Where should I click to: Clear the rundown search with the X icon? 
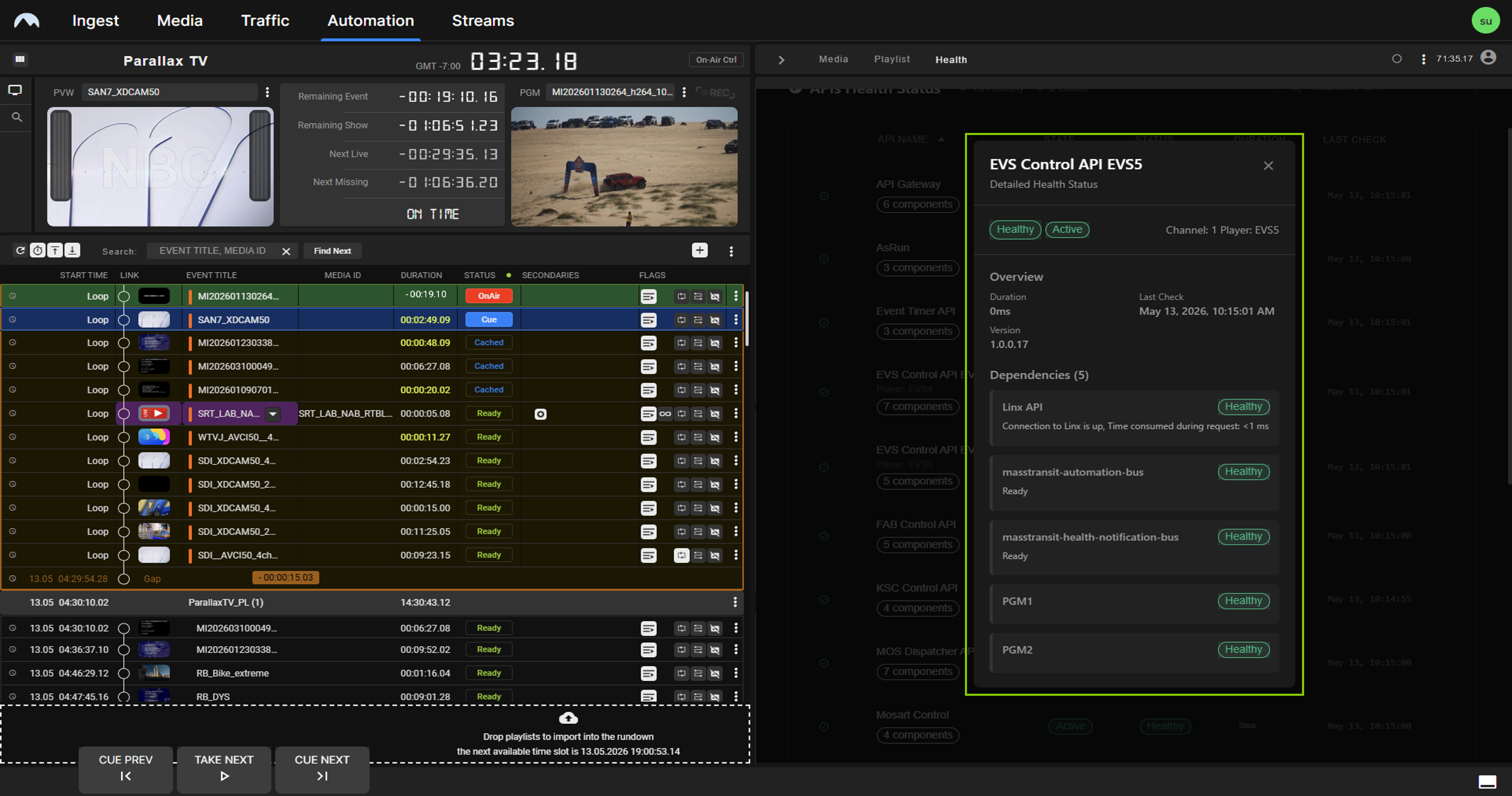tap(287, 251)
